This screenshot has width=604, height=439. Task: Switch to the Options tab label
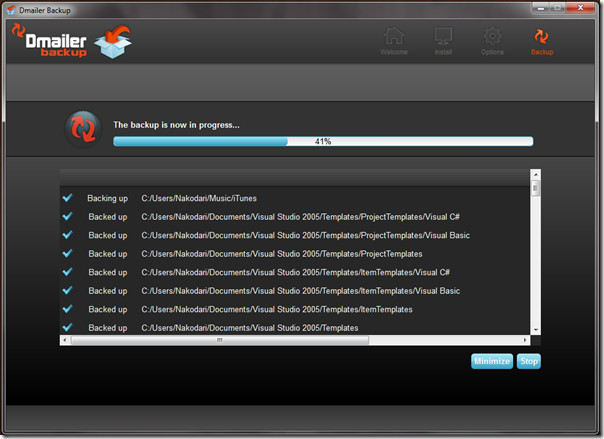pyautogui.click(x=492, y=52)
